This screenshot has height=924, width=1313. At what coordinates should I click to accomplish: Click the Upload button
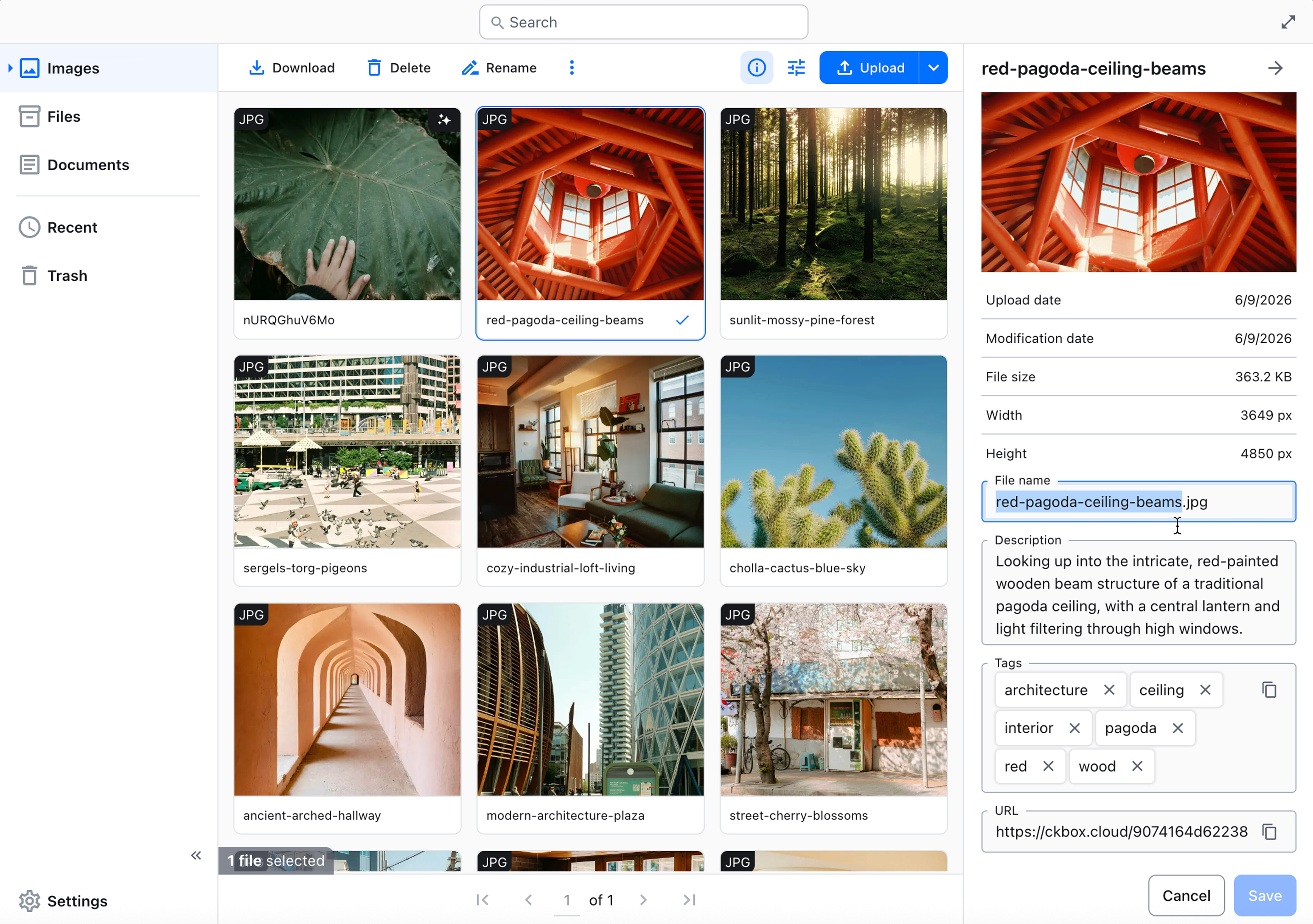tap(869, 68)
